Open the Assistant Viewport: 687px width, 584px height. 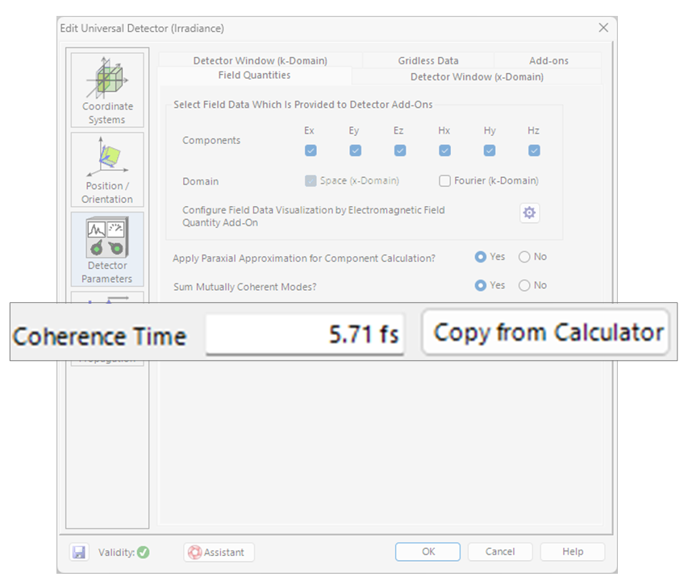click(x=219, y=552)
